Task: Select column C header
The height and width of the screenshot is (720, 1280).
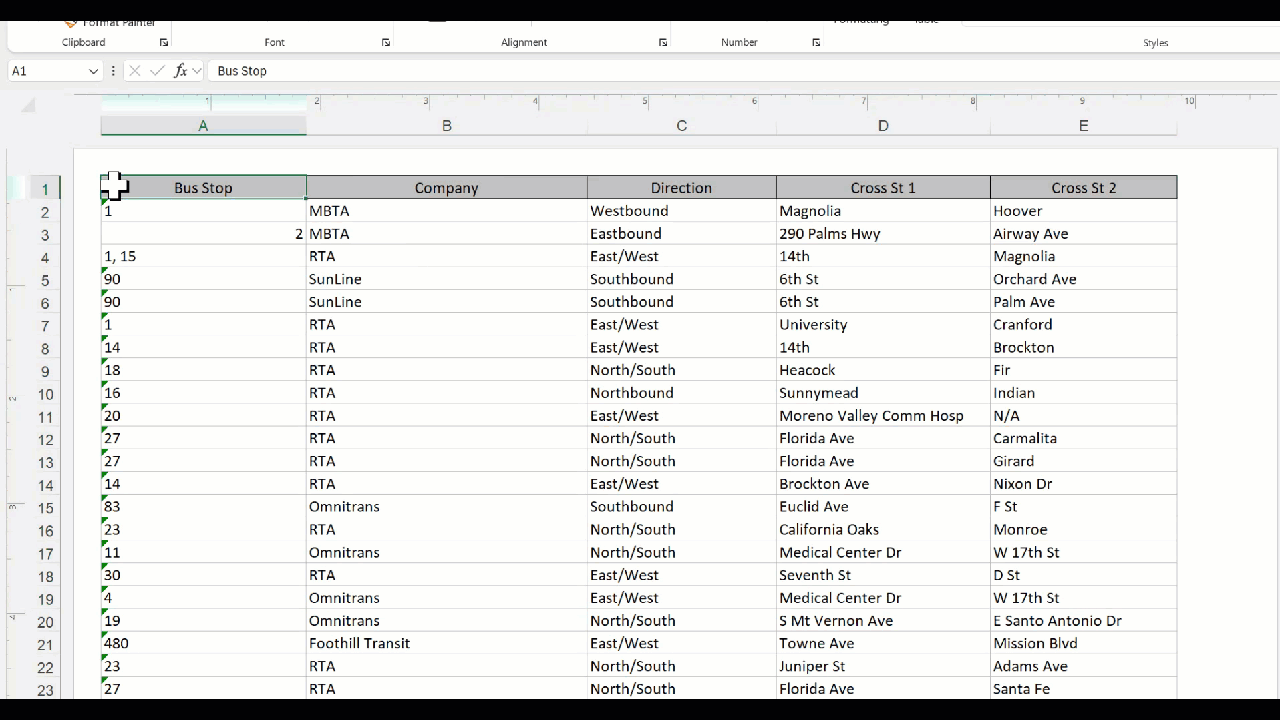Action: click(x=681, y=126)
